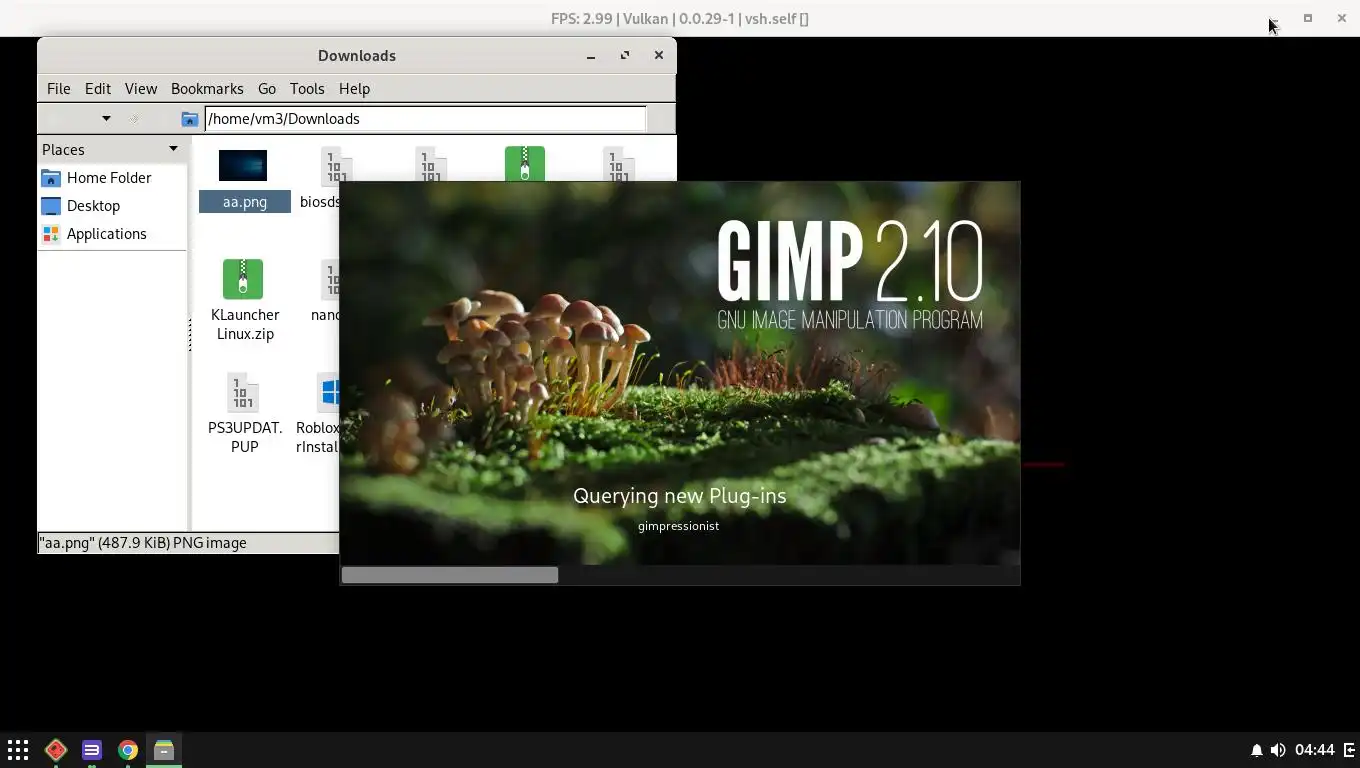
Task: Open the navigation history dropdown arrow
Action: 106,118
